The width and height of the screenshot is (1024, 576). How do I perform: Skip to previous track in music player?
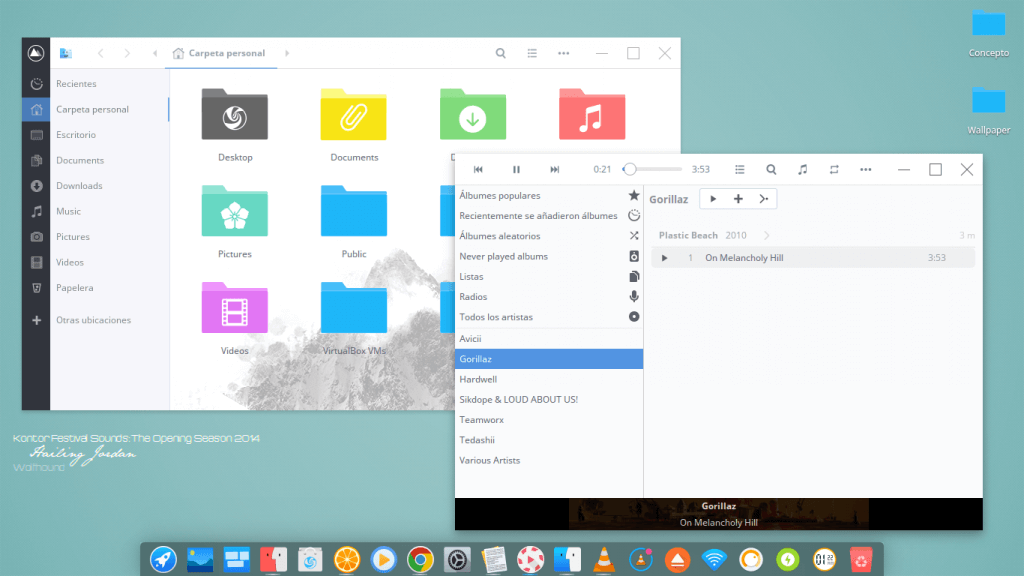pos(478,170)
